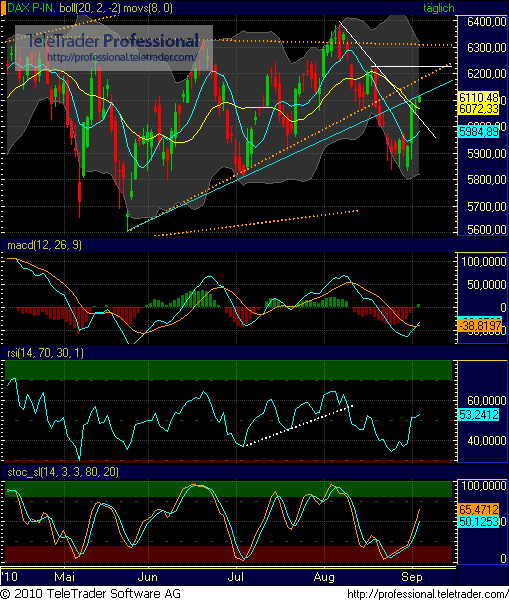Image resolution: width=509 pixels, height=603 pixels.
Task: Click the Sep month label on time axis
Action: click(412, 577)
